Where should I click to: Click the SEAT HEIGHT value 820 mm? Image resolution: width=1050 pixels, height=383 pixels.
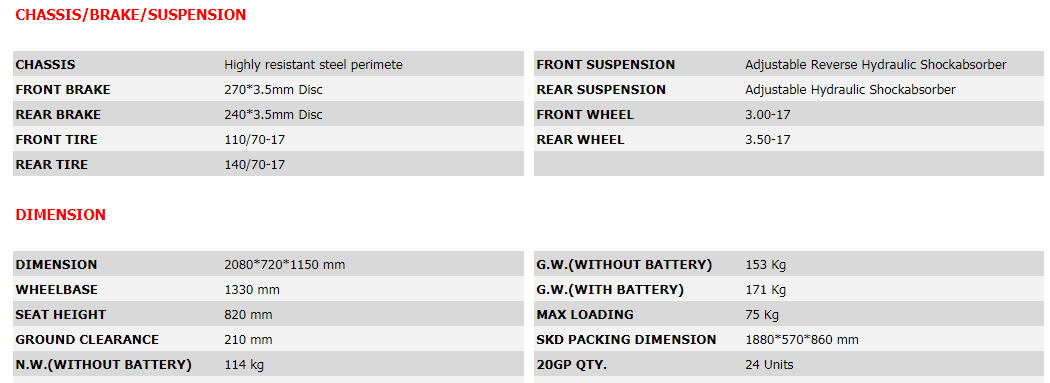tap(248, 315)
